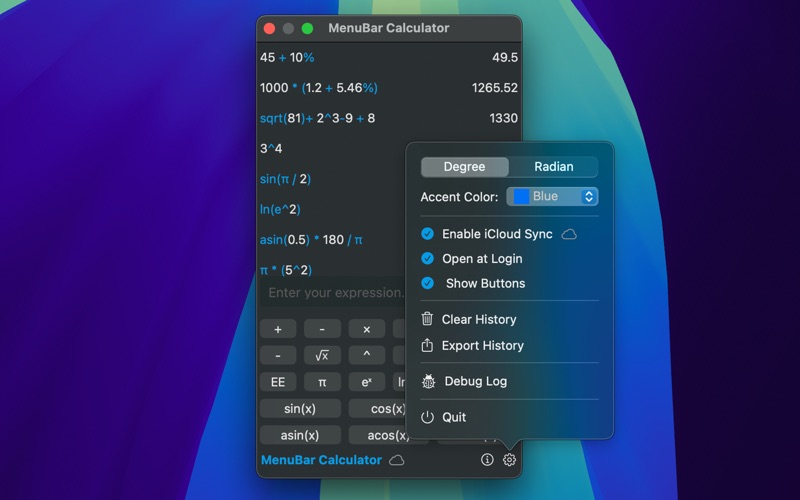Click the result value 1330

tap(504, 118)
